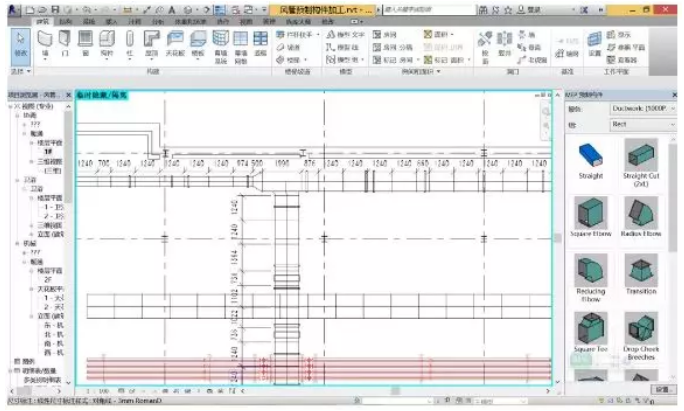This screenshot has height=411, width=684.
Task: Open the Rect group dropdown
Action: 643,125
